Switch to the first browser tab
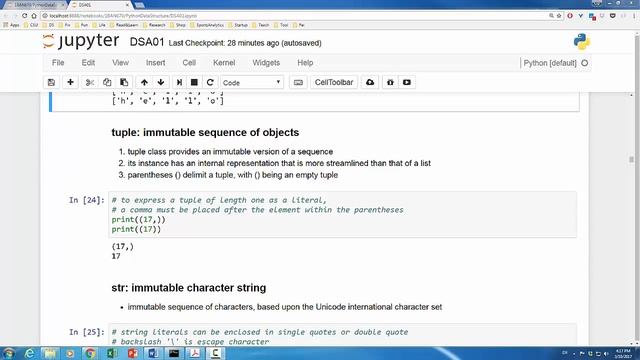 [35, 5]
